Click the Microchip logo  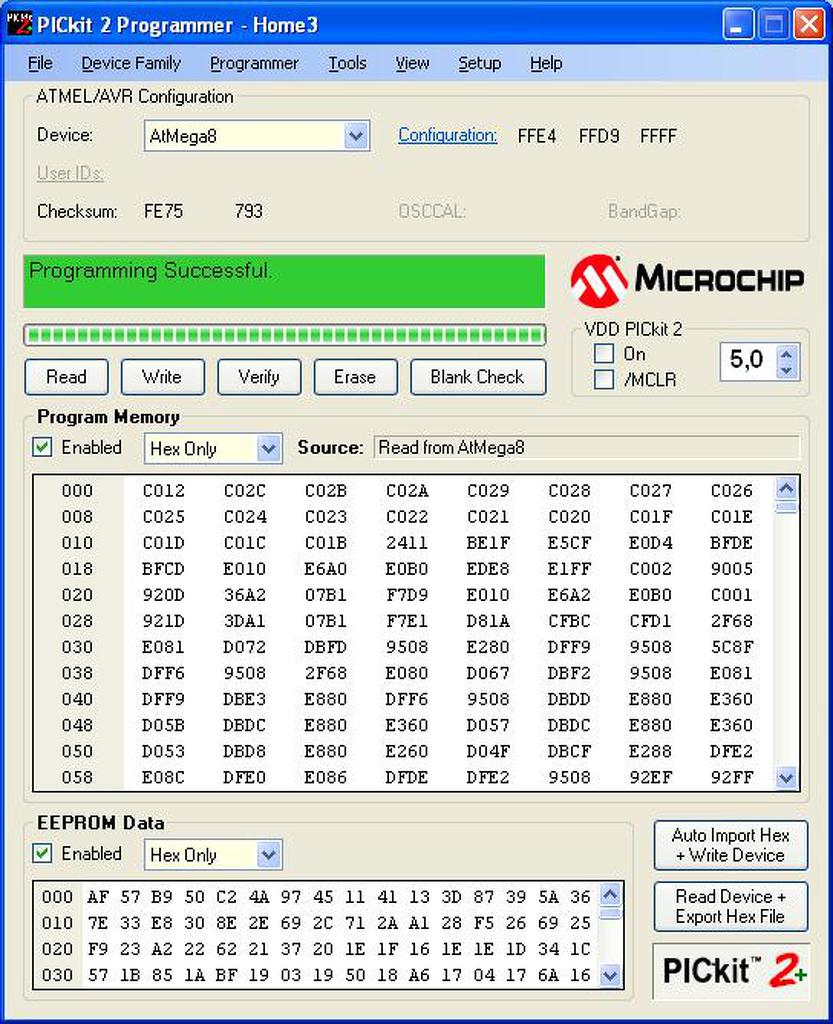click(x=687, y=281)
